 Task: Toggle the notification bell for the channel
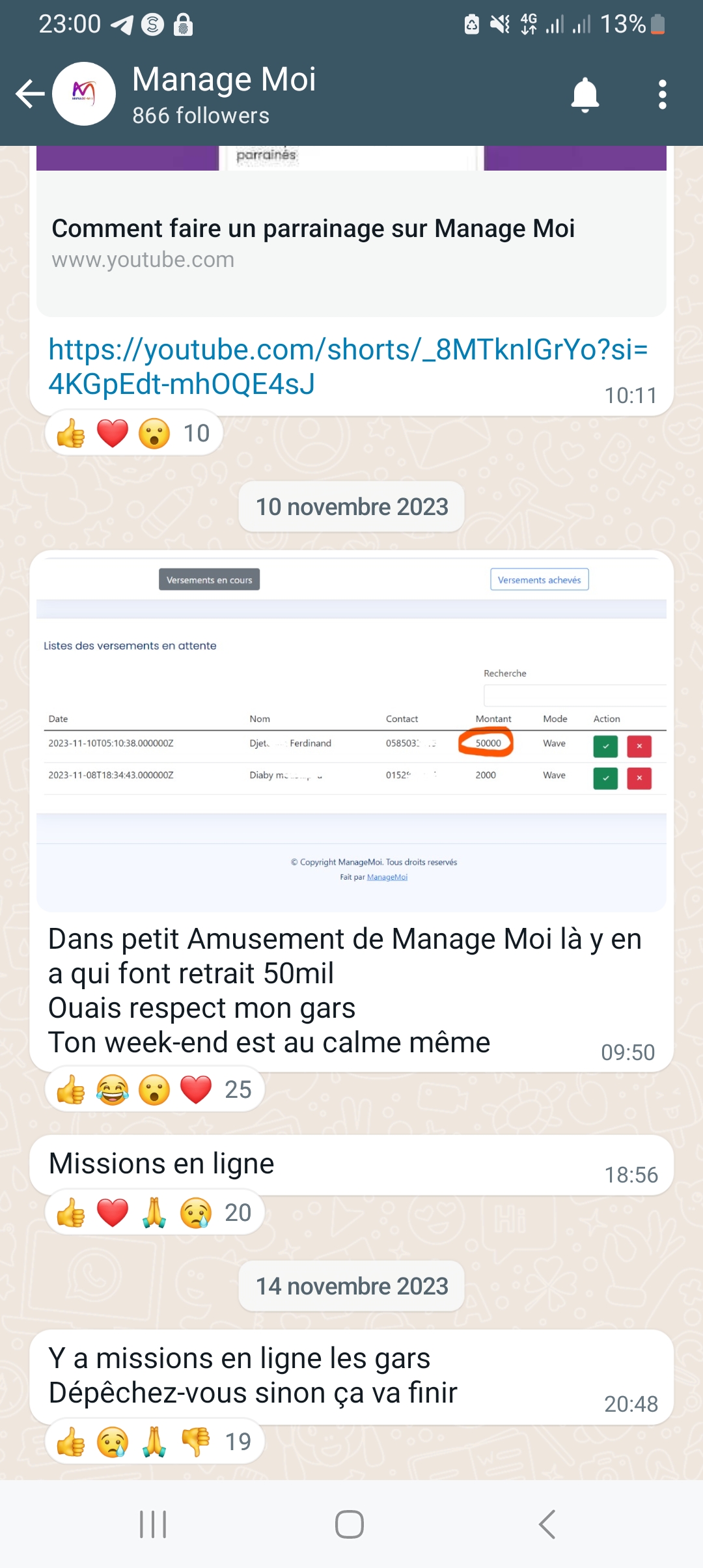pos(585,94)
